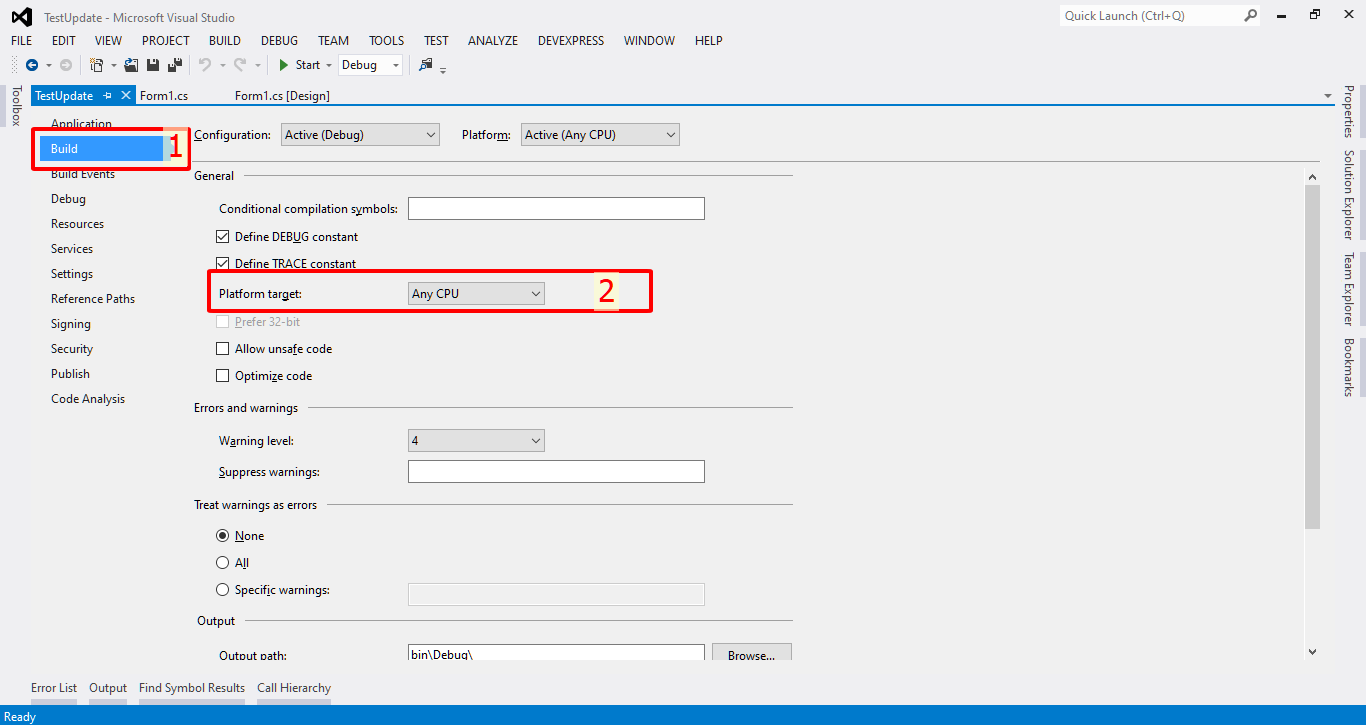Open the Warning level dropdown
This screenshot has width=1366, height=725.
coord(476,441)
